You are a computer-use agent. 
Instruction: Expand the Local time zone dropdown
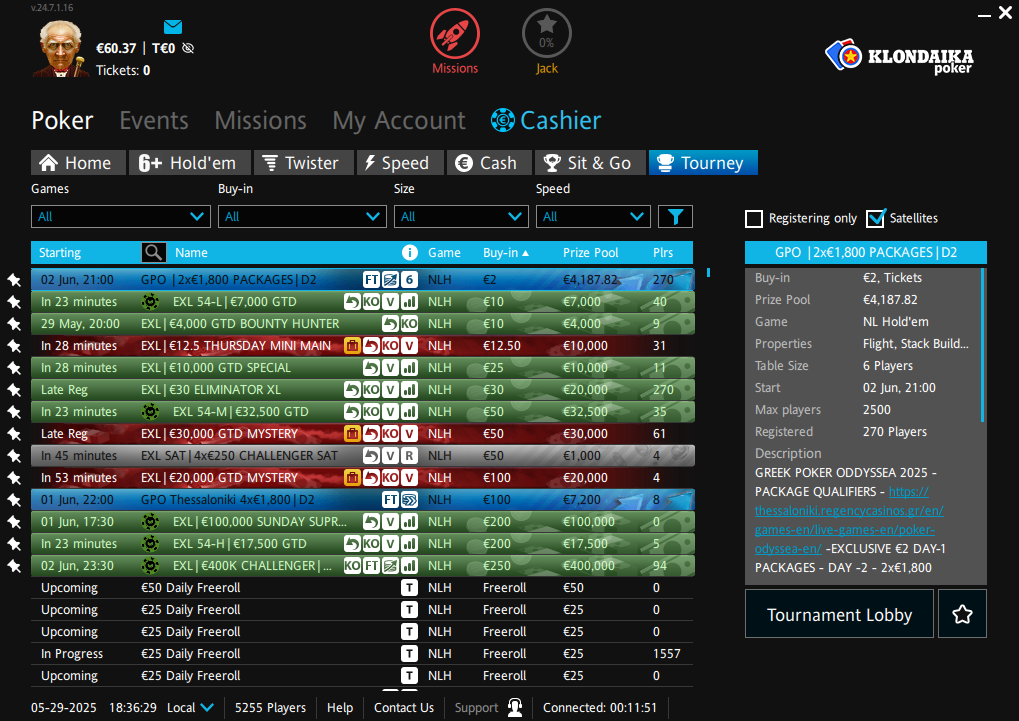click(190, 707)
